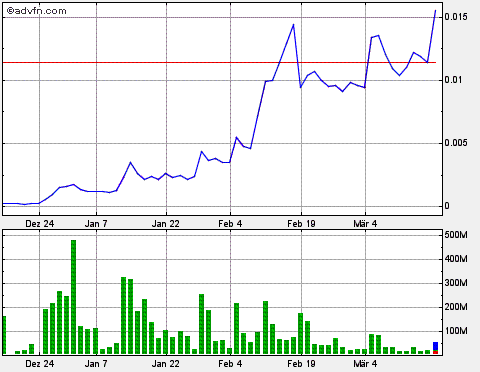Click 'Mär 4' date label under price chart
The height and width of the screenshot is (372, 480).
(x=365, y=223)
